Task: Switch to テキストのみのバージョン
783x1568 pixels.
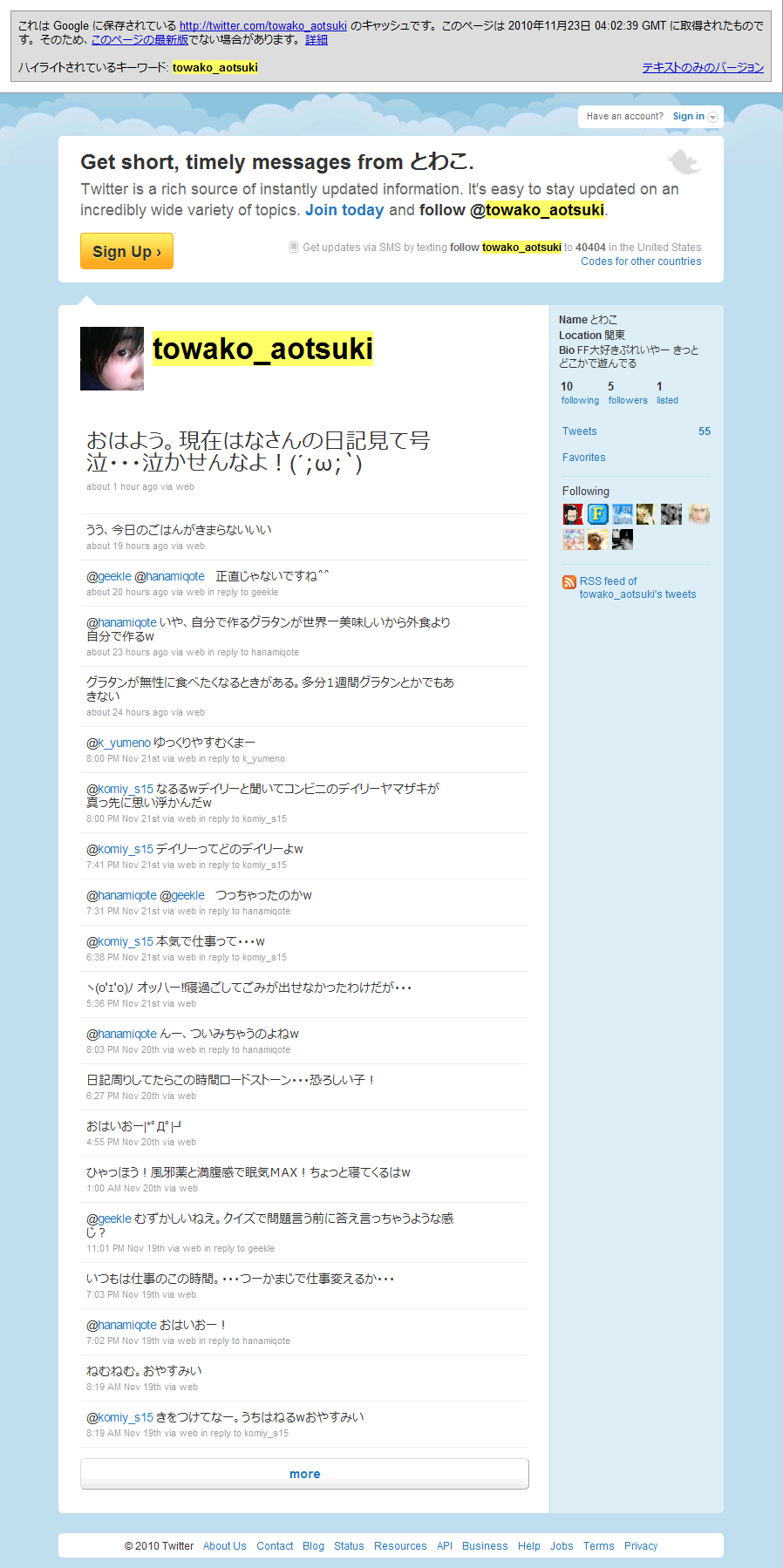Action: tap(703, 67)
